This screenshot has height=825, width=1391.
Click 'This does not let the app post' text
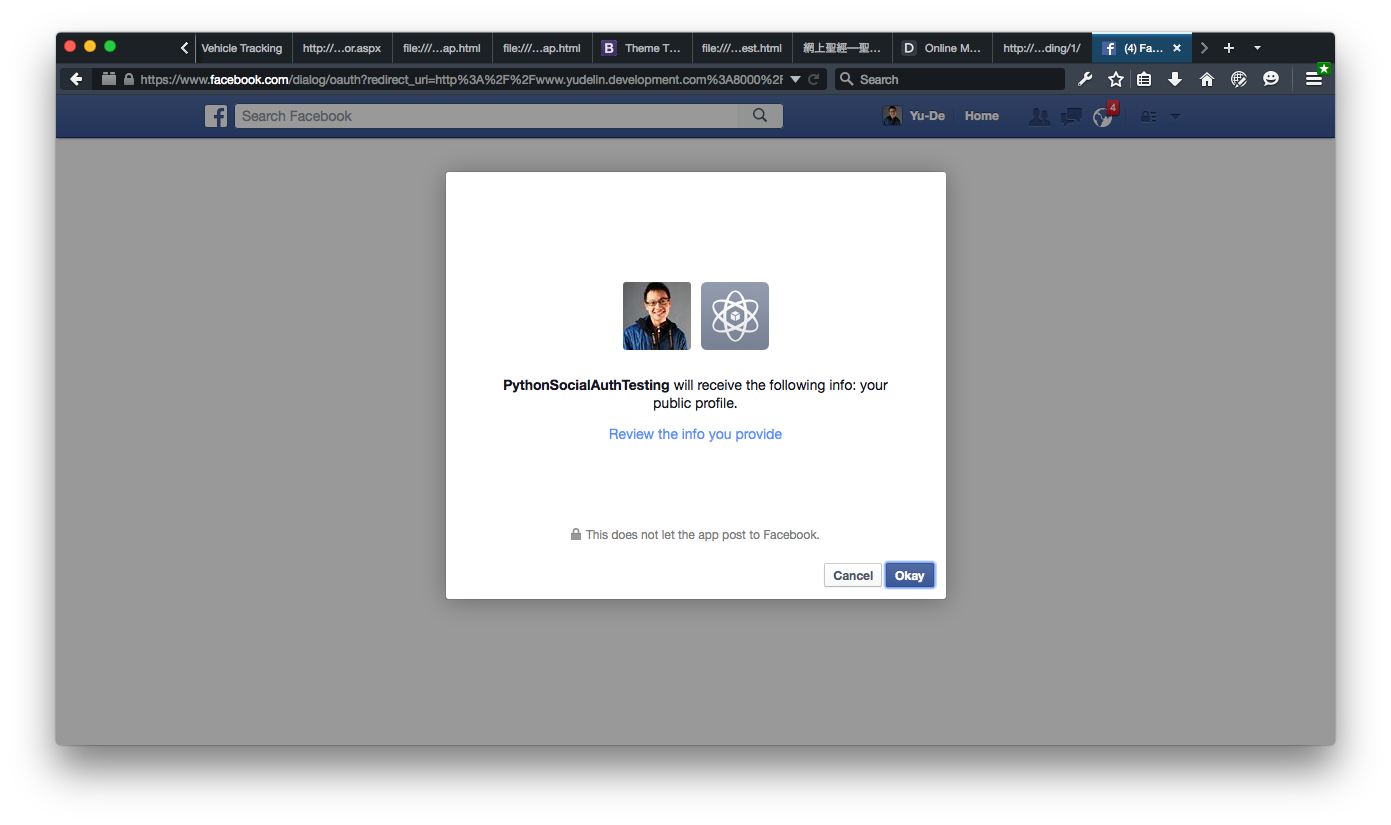point(702,535)
